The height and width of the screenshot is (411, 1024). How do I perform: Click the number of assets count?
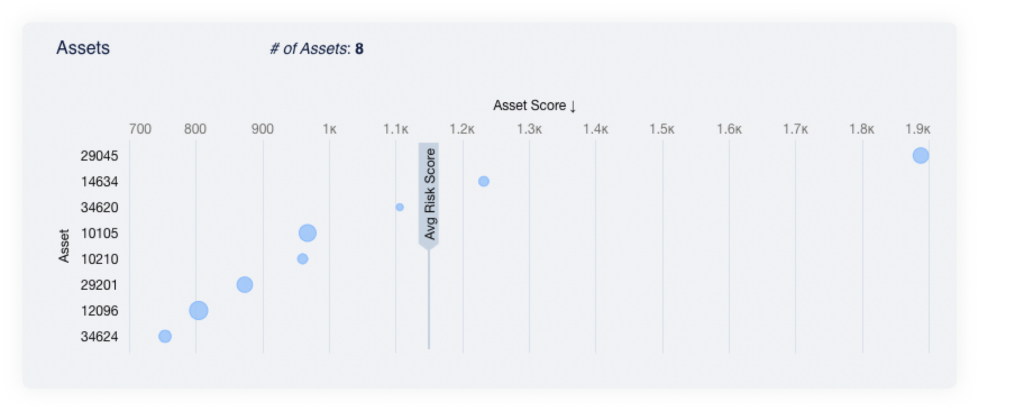[358, 49]
